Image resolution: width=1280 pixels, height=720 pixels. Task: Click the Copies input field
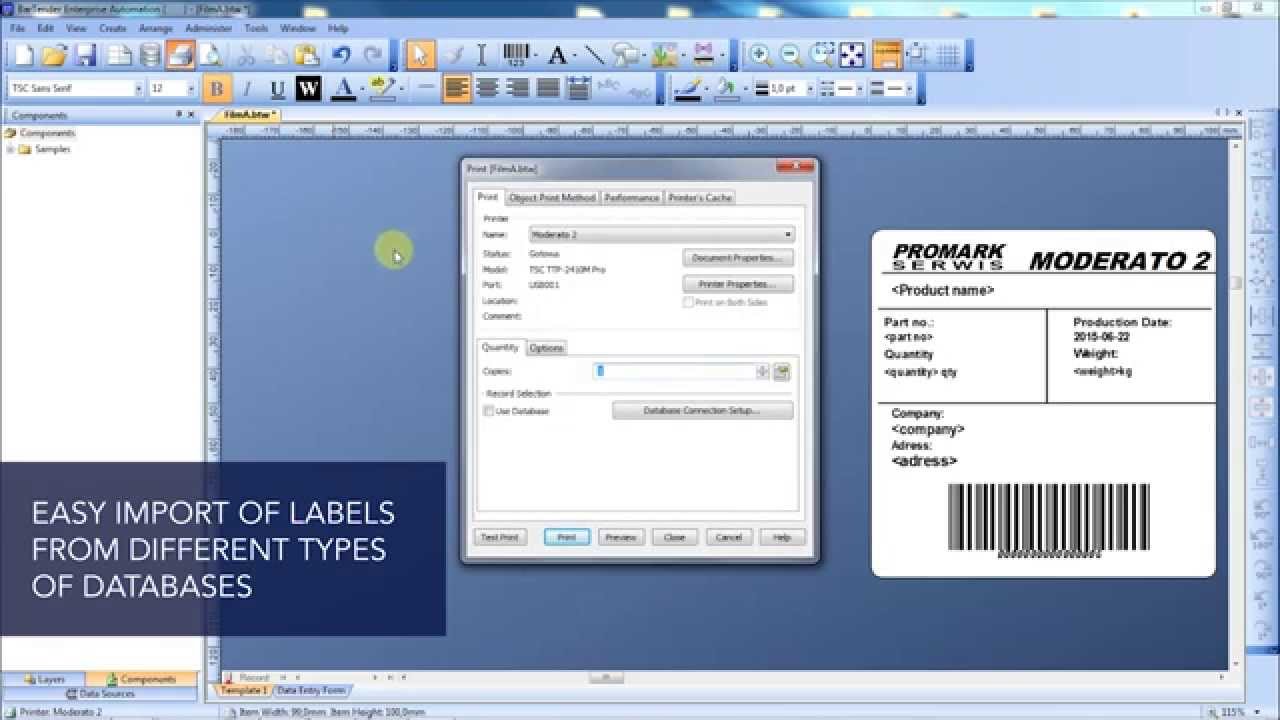[675, 371]
